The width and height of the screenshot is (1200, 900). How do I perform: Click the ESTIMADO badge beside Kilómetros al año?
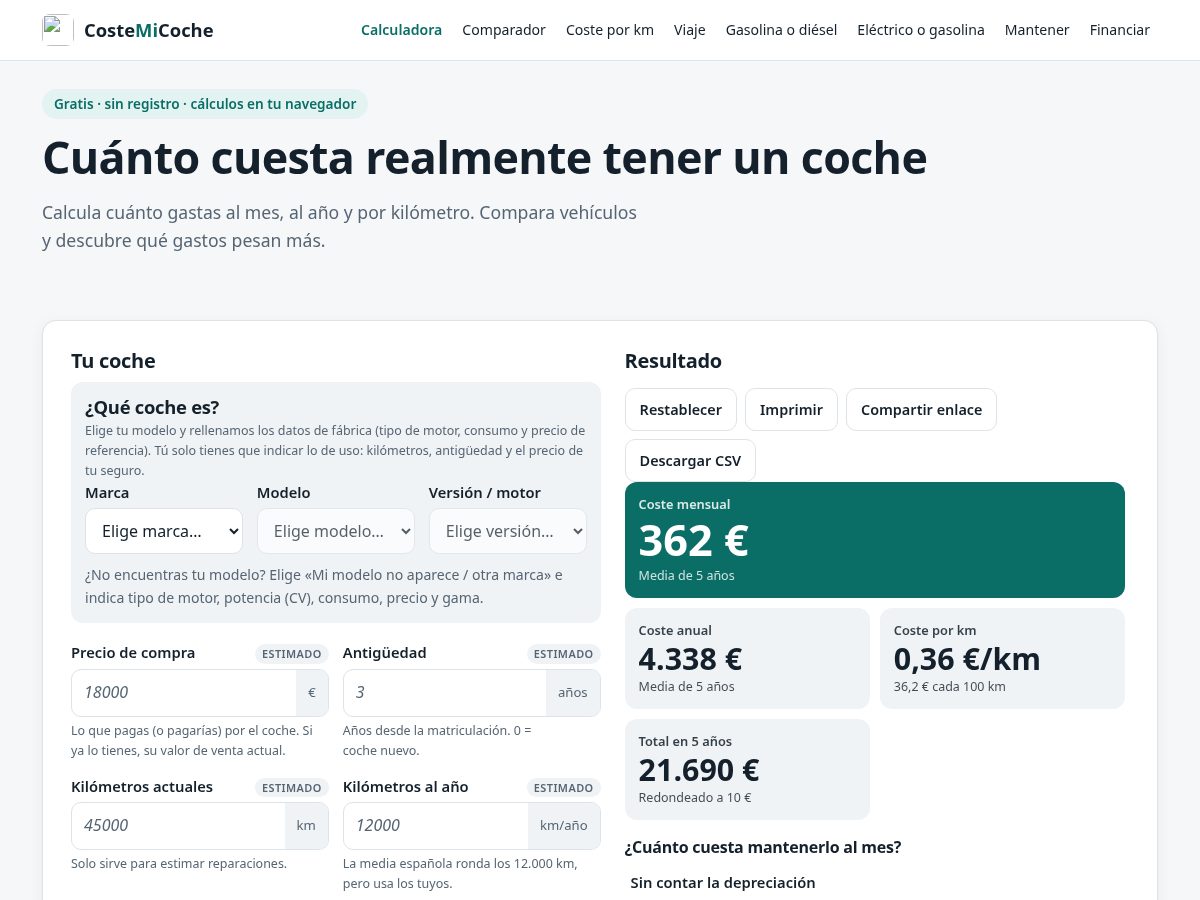(564, 788)
